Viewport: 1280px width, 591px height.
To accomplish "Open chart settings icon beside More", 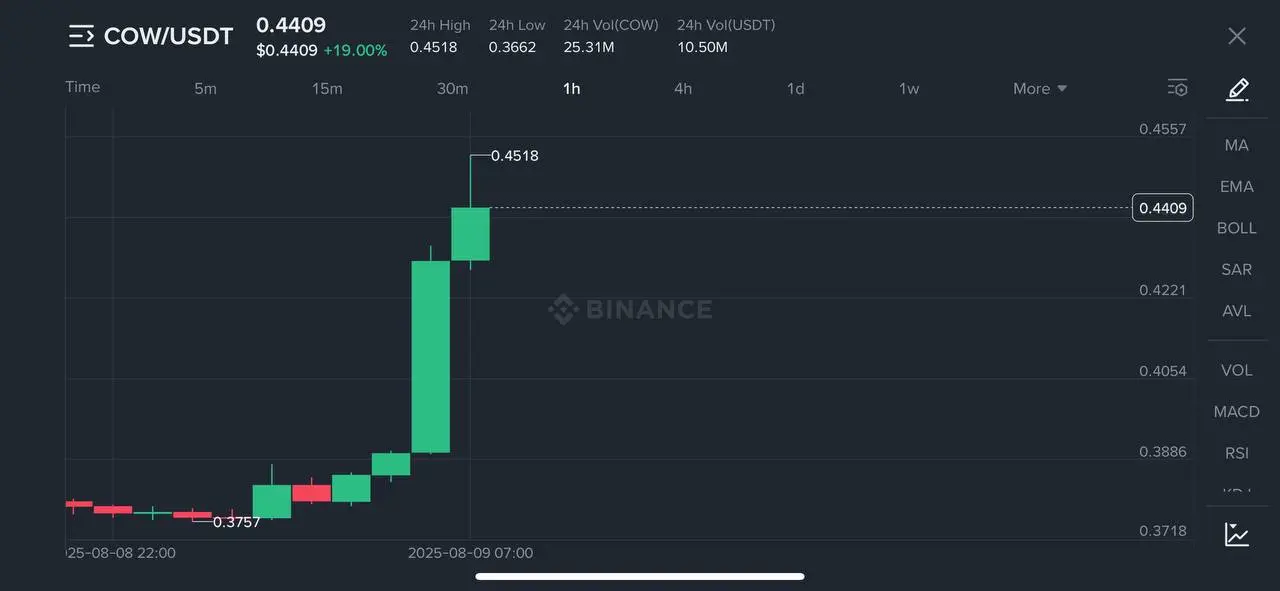I will pyautogui.click(x=1178, y=88).
